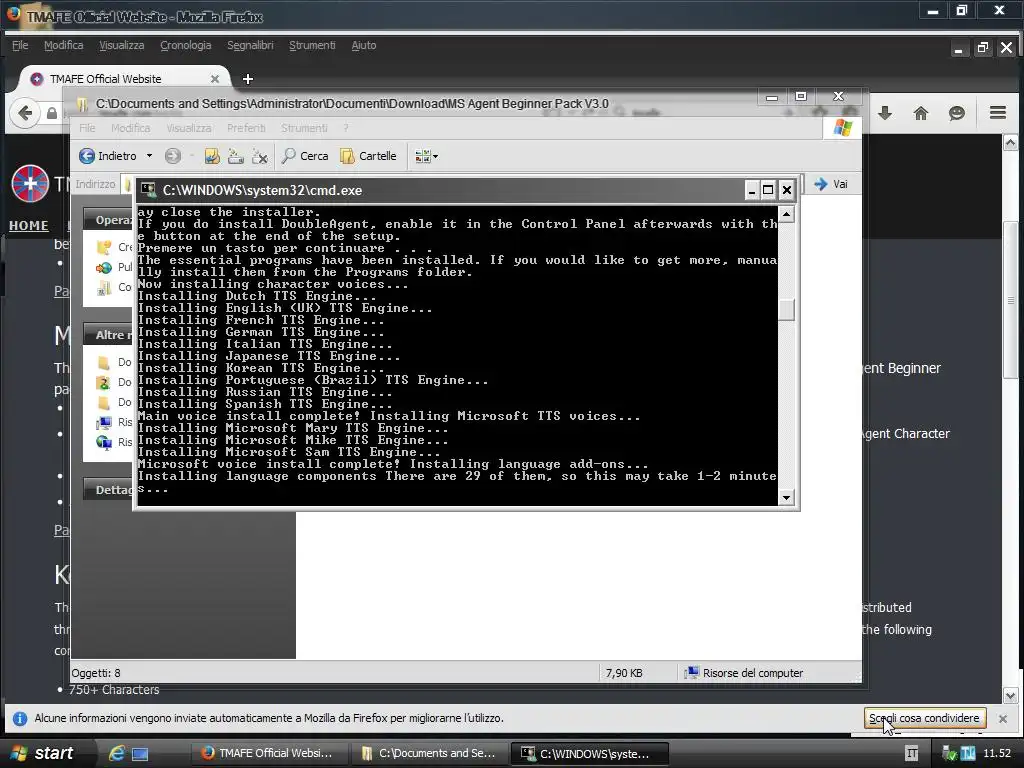Image resolution: width=1024 pixels, height=768 pixels.
Task: Open Firefox Segnalibri menu
Action: 250,45
